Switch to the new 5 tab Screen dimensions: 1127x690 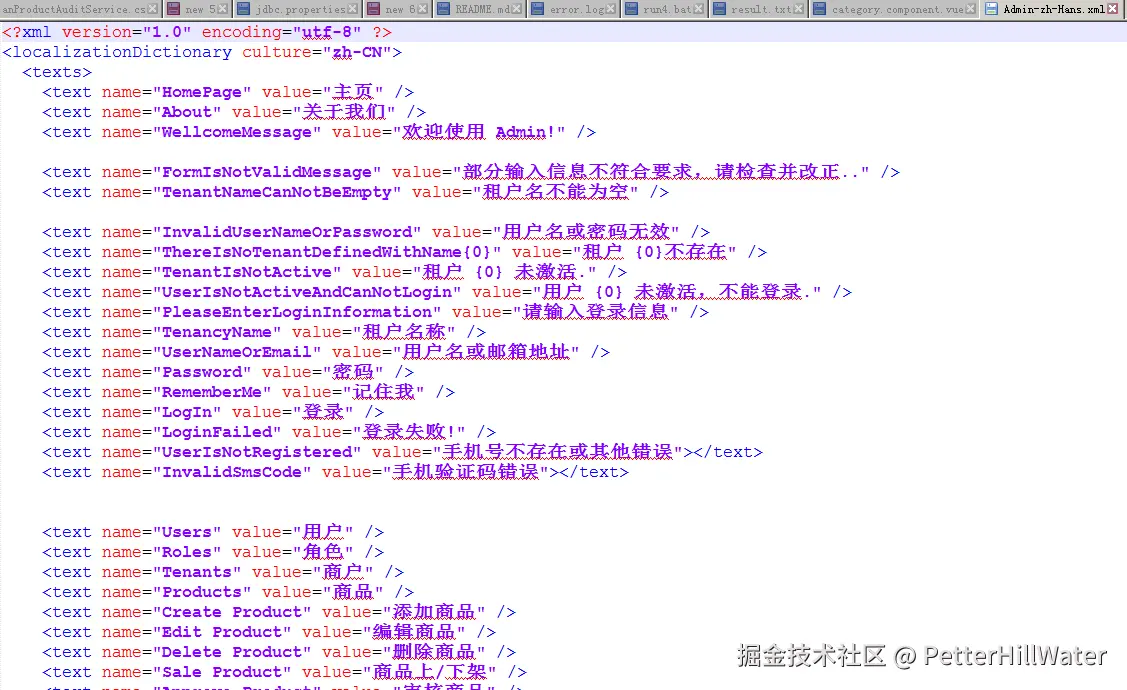point(198,9)
